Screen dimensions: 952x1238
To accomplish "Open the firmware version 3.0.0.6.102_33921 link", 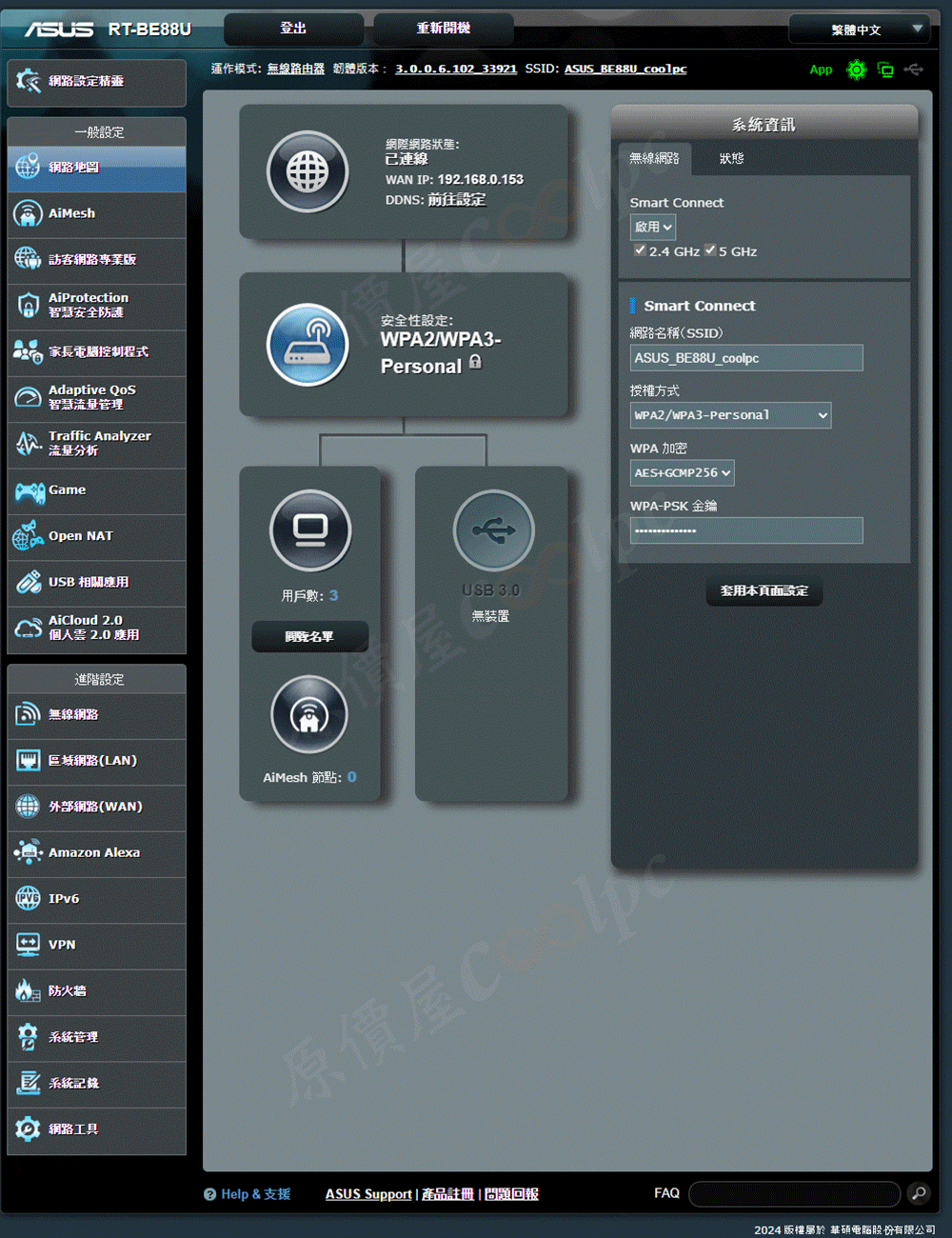I will coord(456,69).
